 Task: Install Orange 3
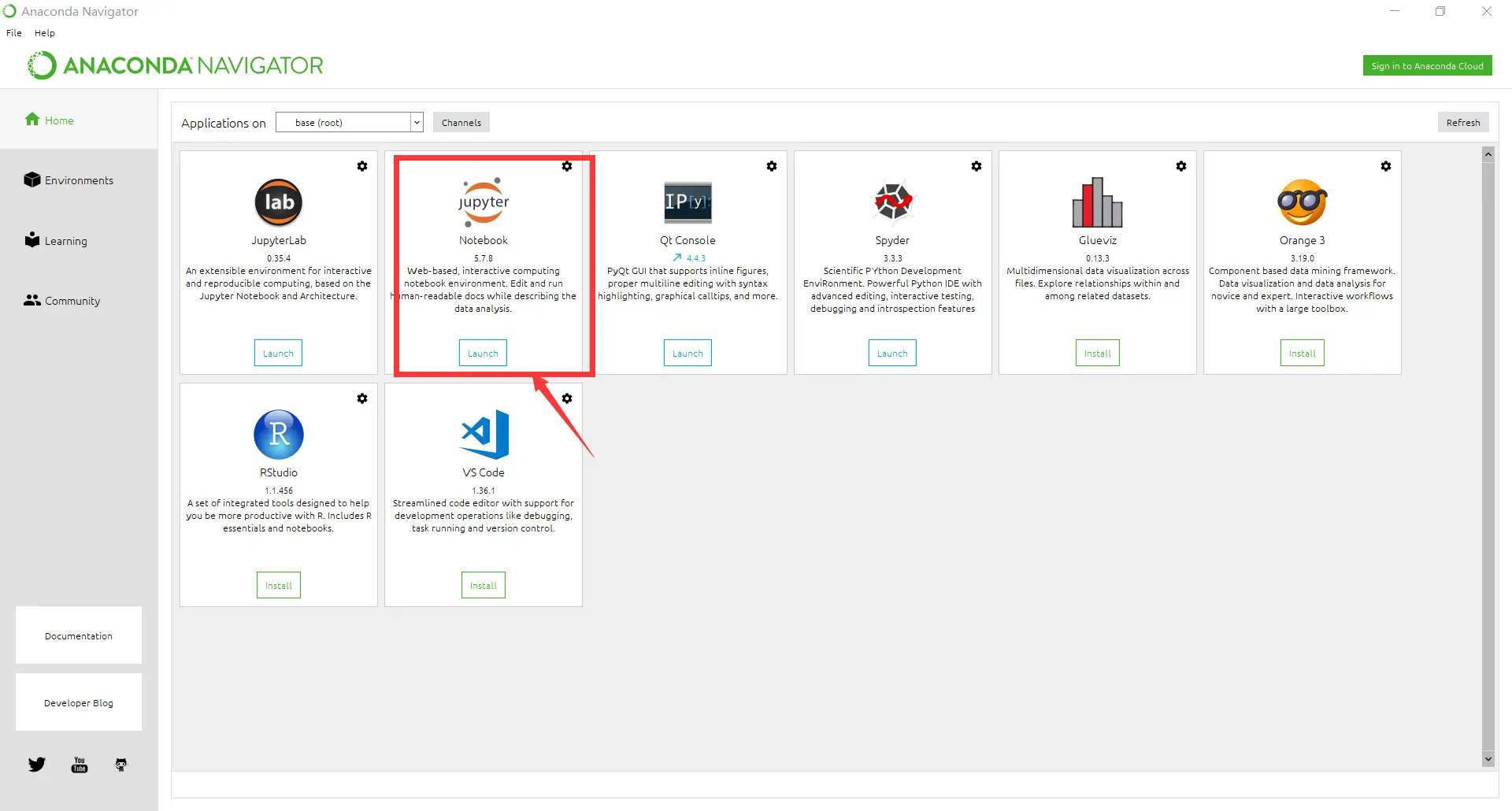1303,353
